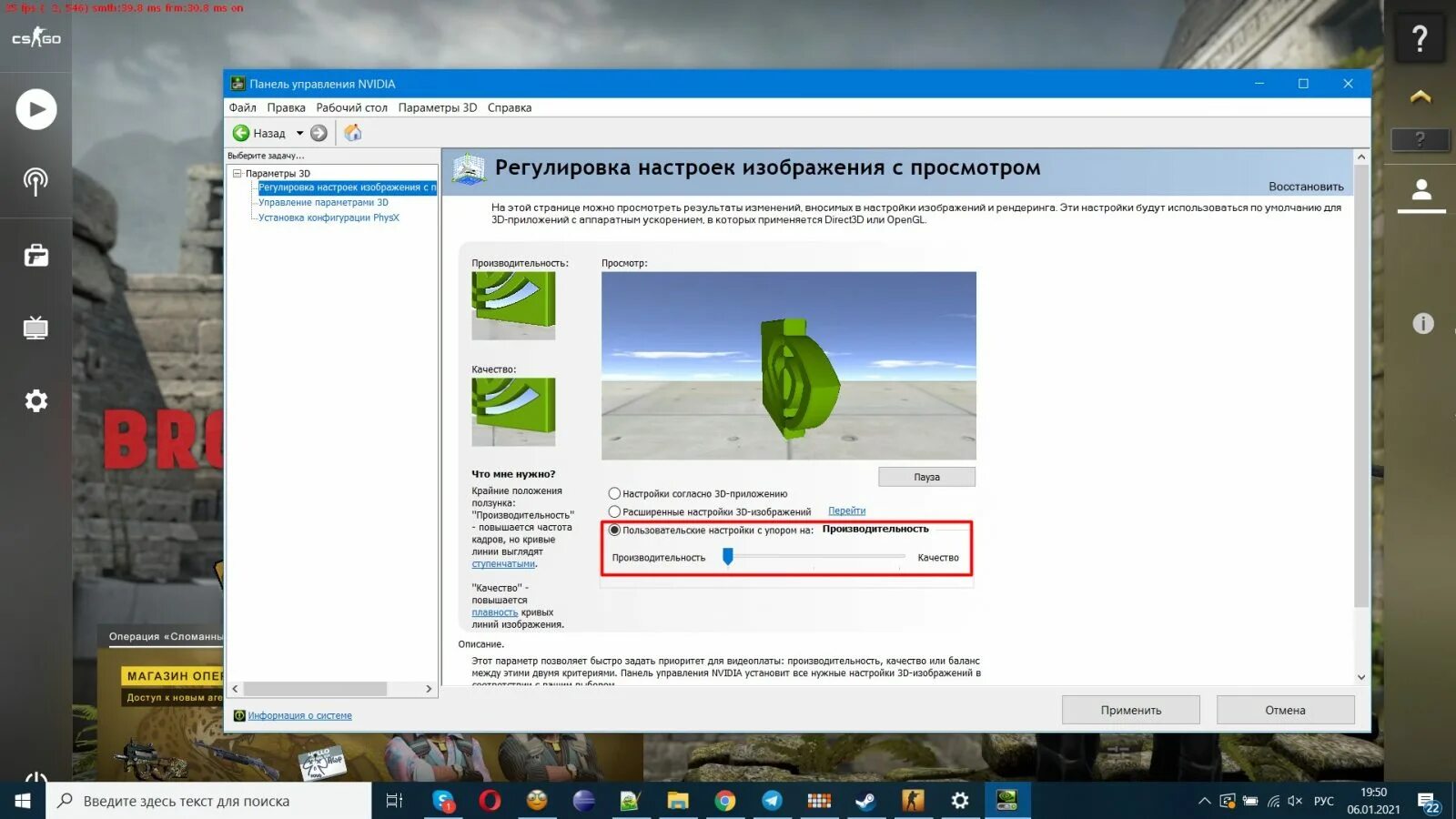Open Opera browser from the taskbar
Image resolution: width=1456 pixels, height=819 pixels.
pyautogui.click(x=490, y=801)
